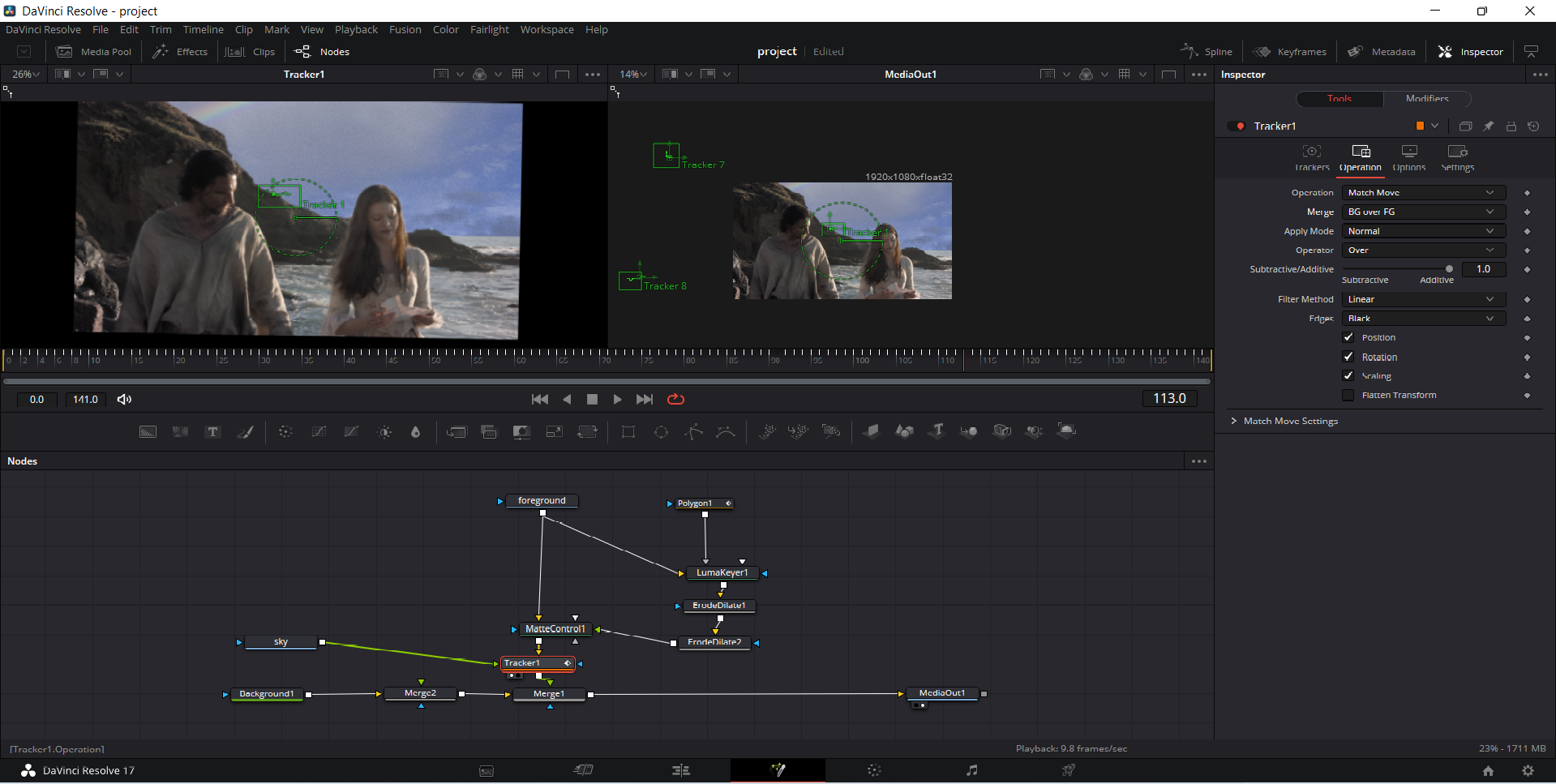This screenshot has width=1556, height=784.
Task: Add a Matte Control node from the toolbar
Action: (521, 431)
